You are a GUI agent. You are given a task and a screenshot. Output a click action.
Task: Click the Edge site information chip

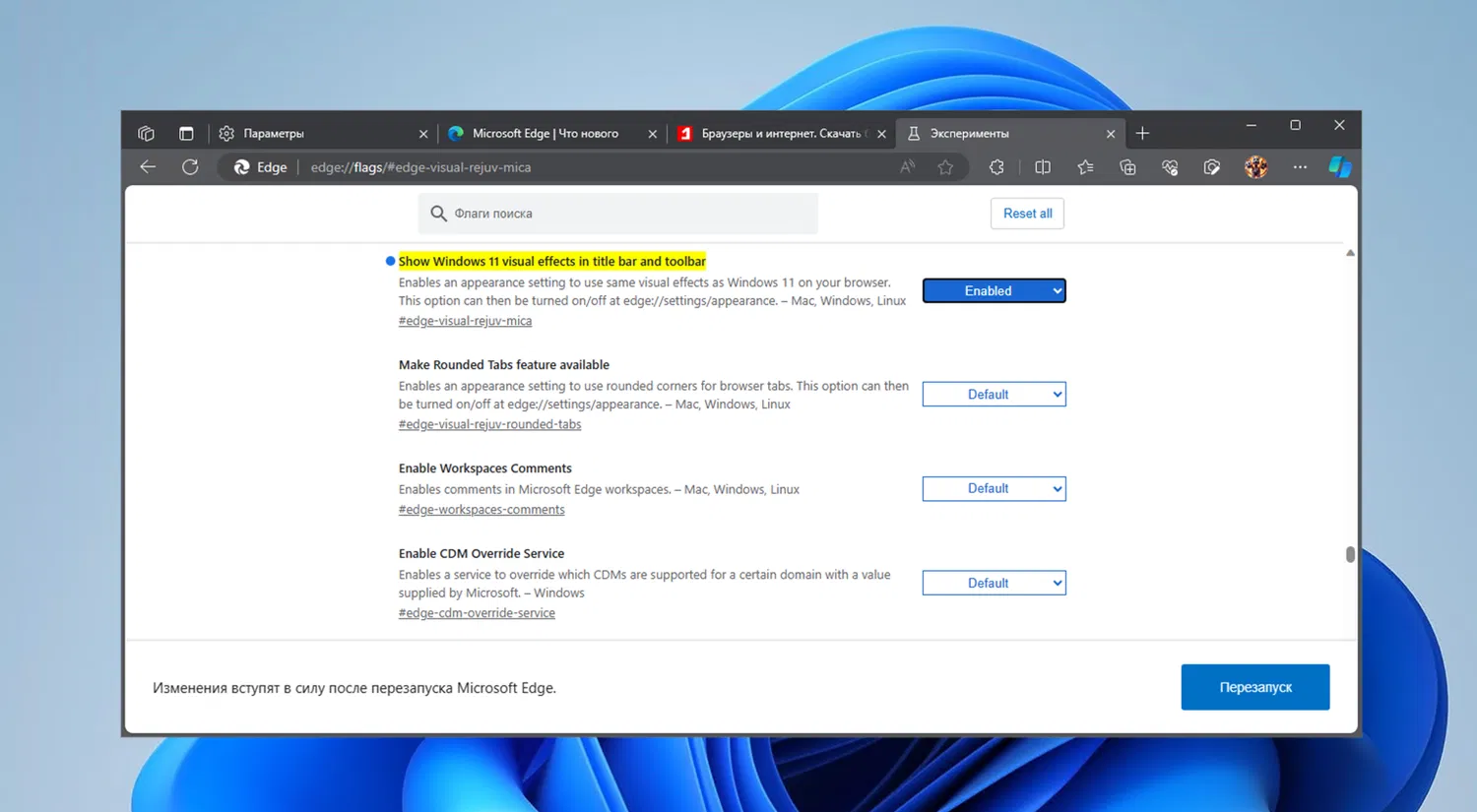pos(260,167)
